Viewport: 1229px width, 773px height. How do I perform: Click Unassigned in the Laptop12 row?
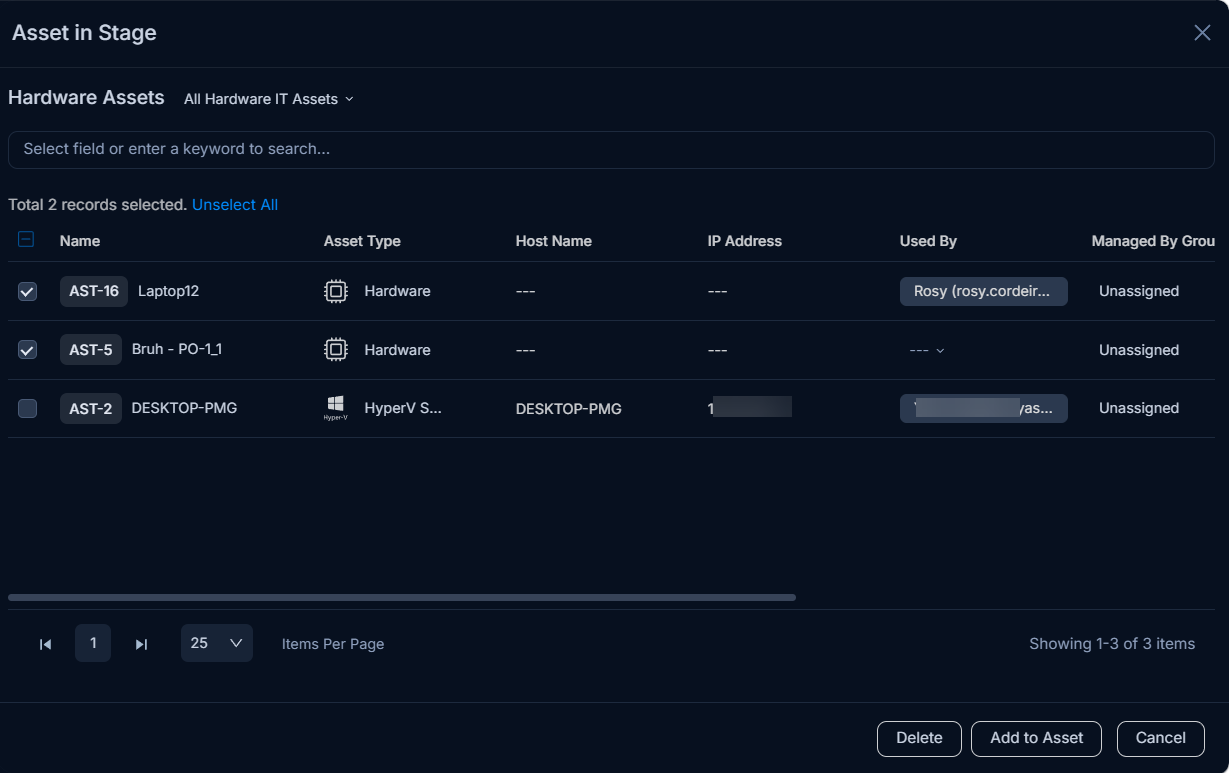point(1139,291)
